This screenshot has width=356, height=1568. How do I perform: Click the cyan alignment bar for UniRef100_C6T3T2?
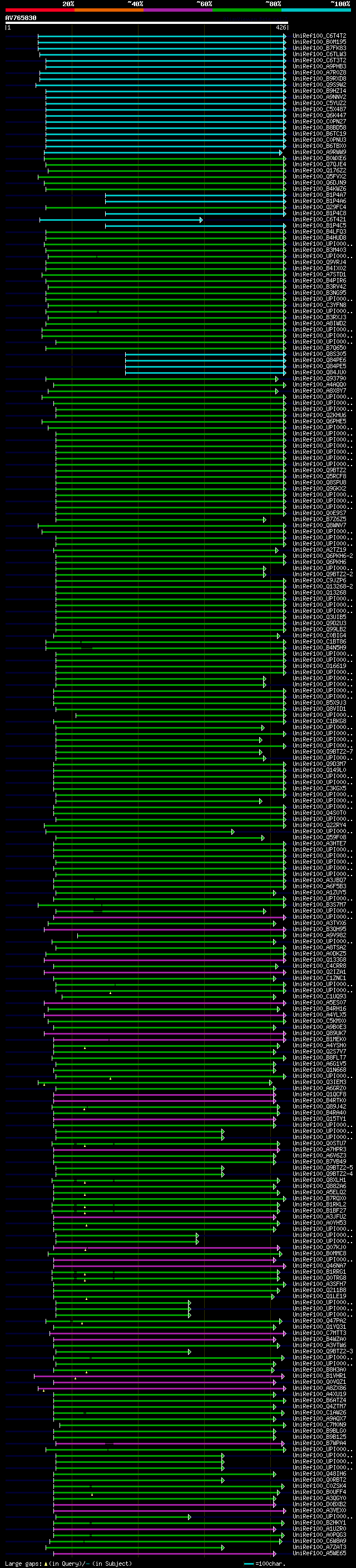tap(166, 61)
